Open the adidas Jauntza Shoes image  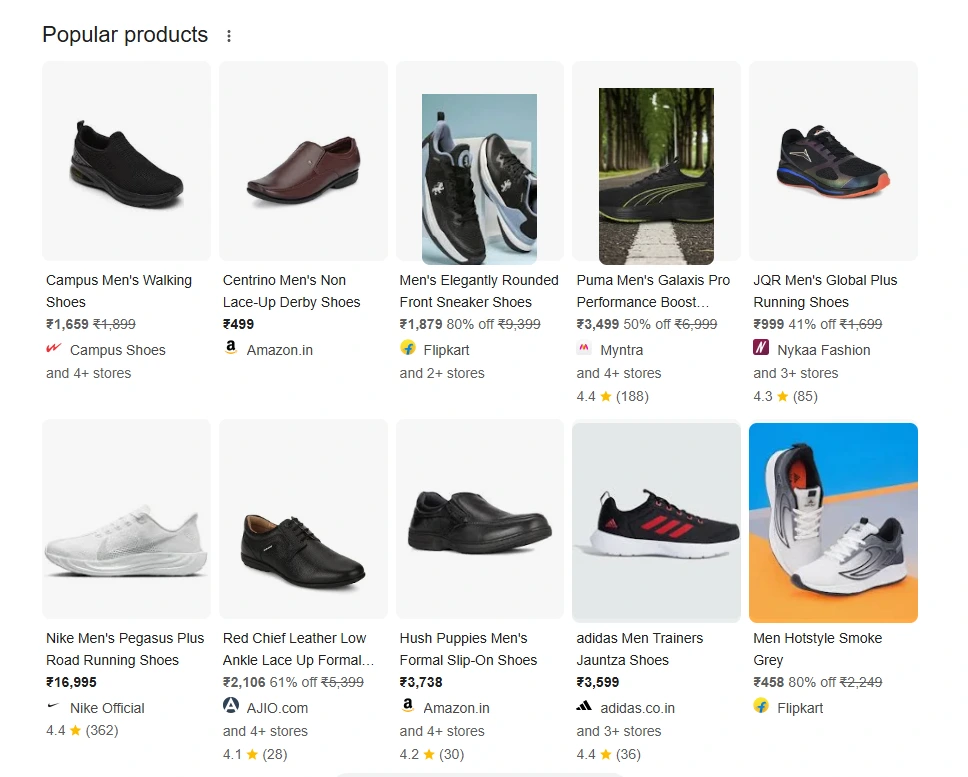pyautogui.click(x=656, y=521)
